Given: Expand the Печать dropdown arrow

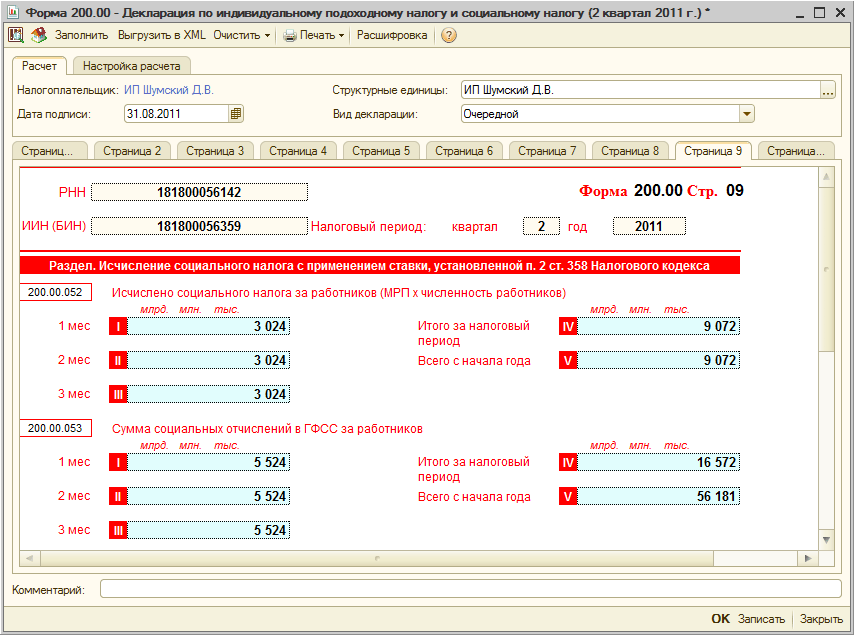Looking at the screenshot, I should (341, 35).
